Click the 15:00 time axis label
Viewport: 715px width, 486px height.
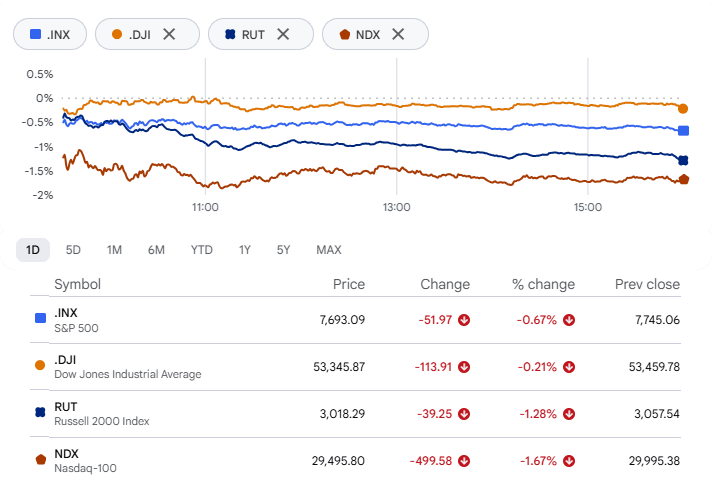[588, 207]
